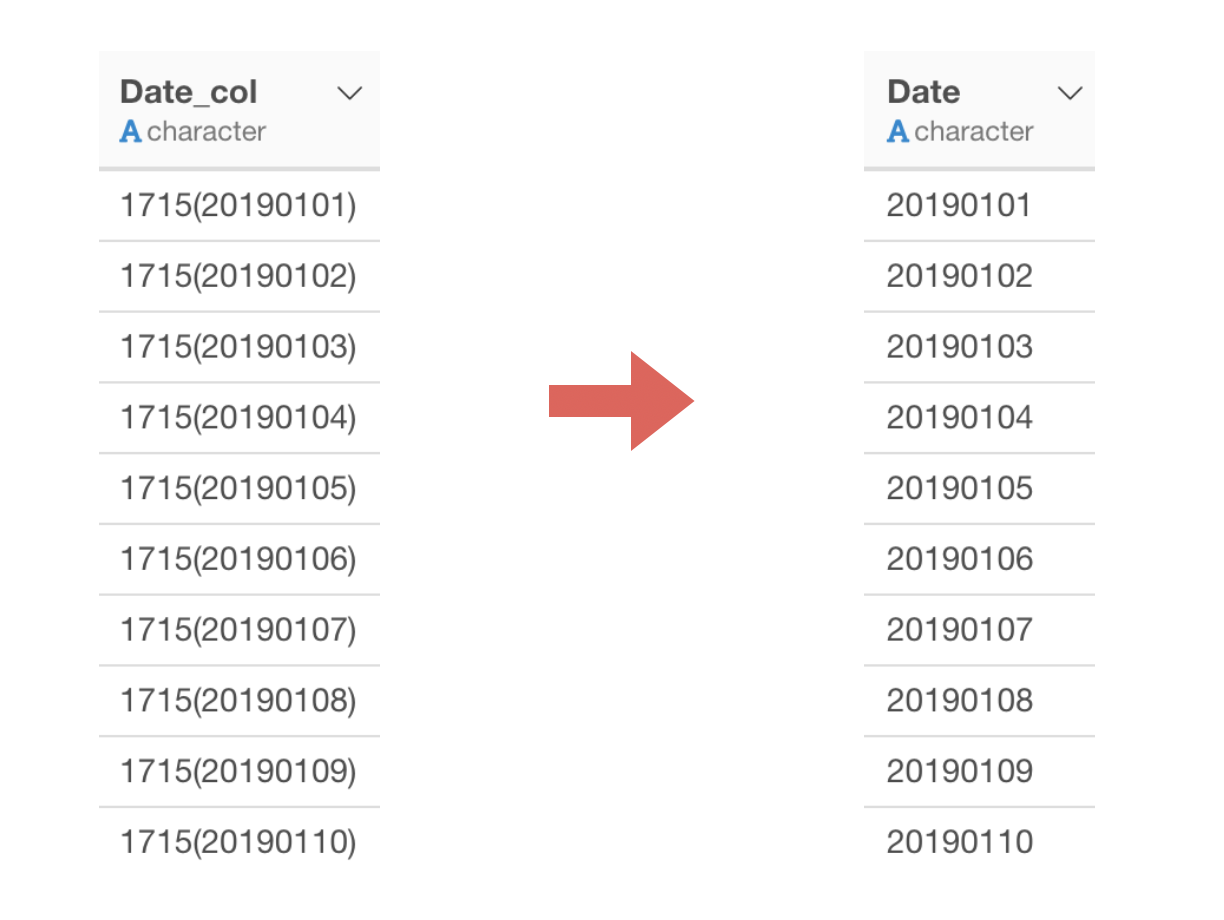Open the Date column dropdown arrow
This screenshot has width=1224, height=920.
1070,93
